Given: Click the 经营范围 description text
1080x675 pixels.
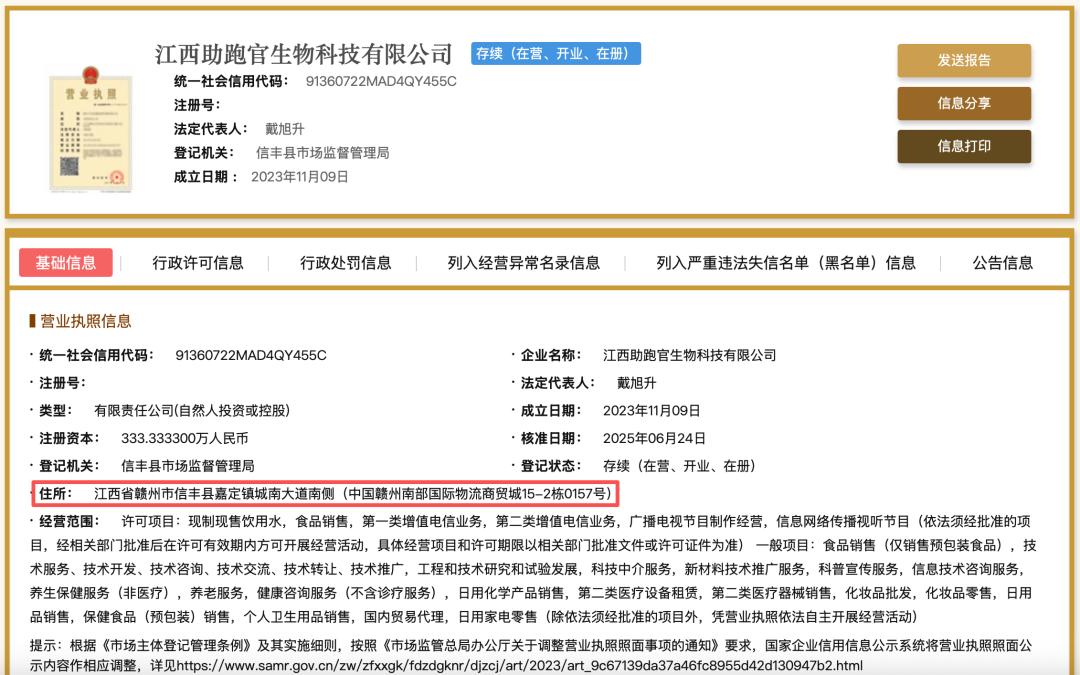Looking at the screenshot, I should pos(533,569).
